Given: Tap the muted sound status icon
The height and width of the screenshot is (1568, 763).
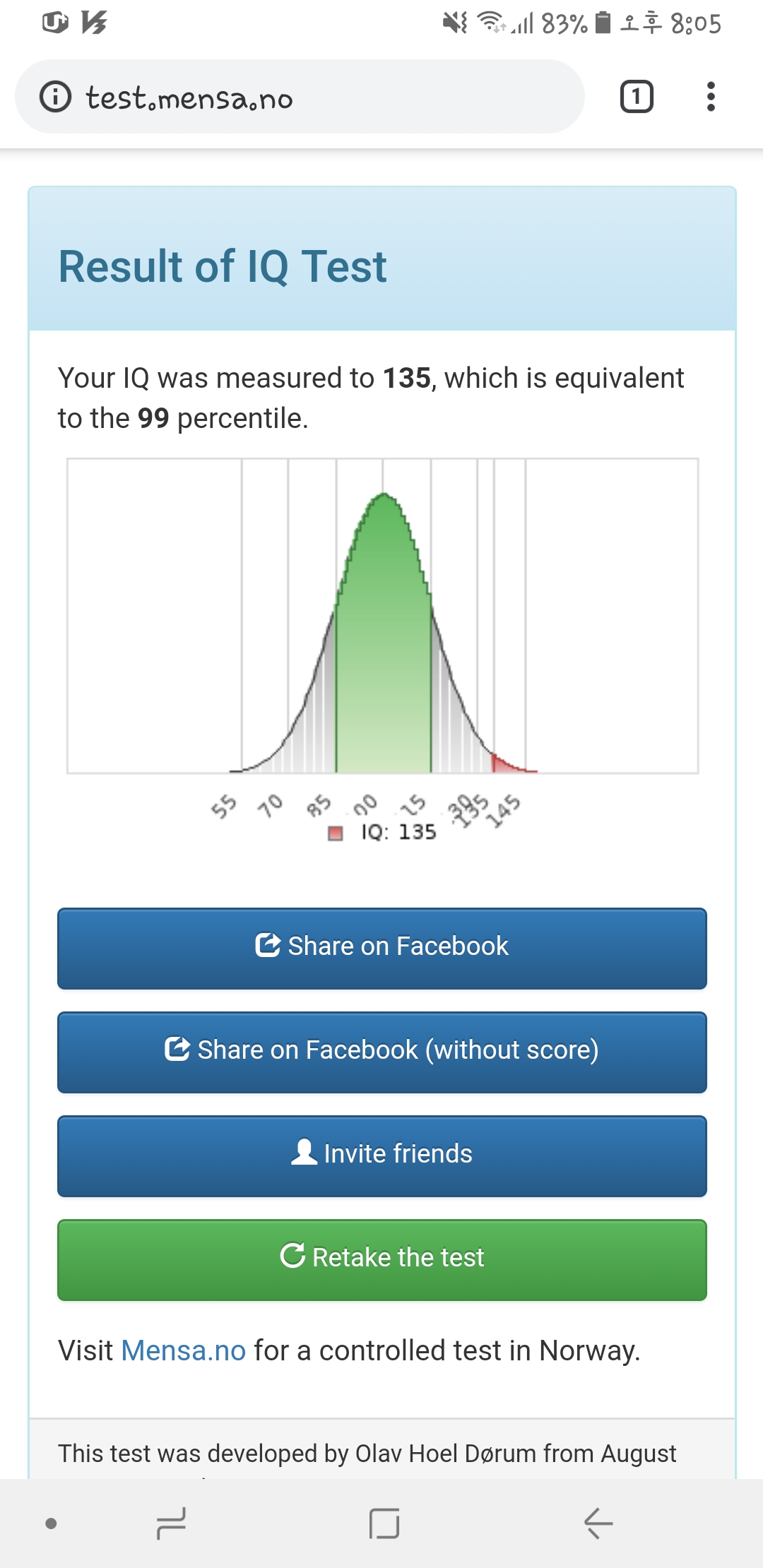Looking at the screenshot, I should click(455, 23).
